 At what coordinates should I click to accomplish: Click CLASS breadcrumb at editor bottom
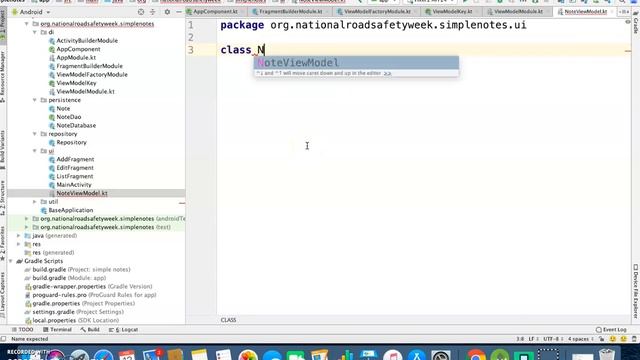[x=228, y=320]
